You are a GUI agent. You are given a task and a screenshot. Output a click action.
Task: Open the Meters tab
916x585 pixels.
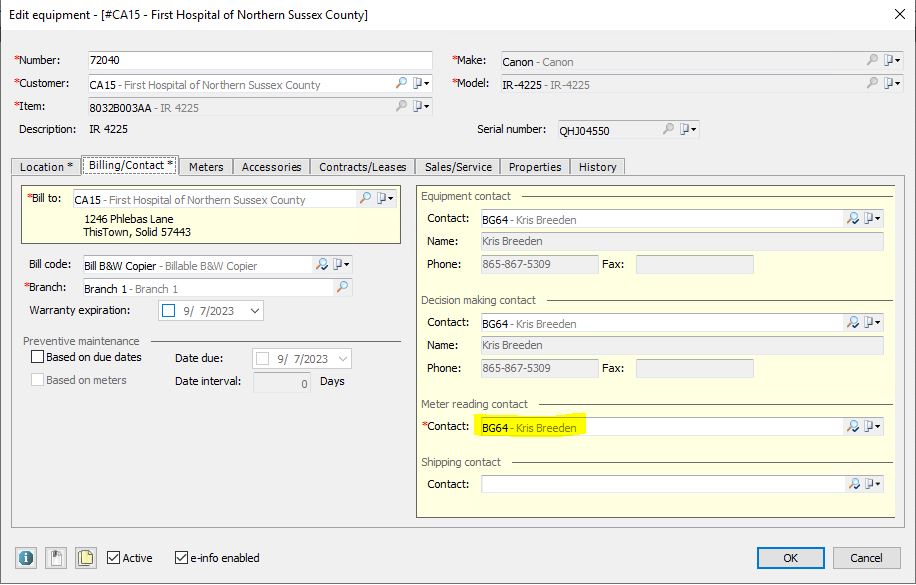click(206, 167)
